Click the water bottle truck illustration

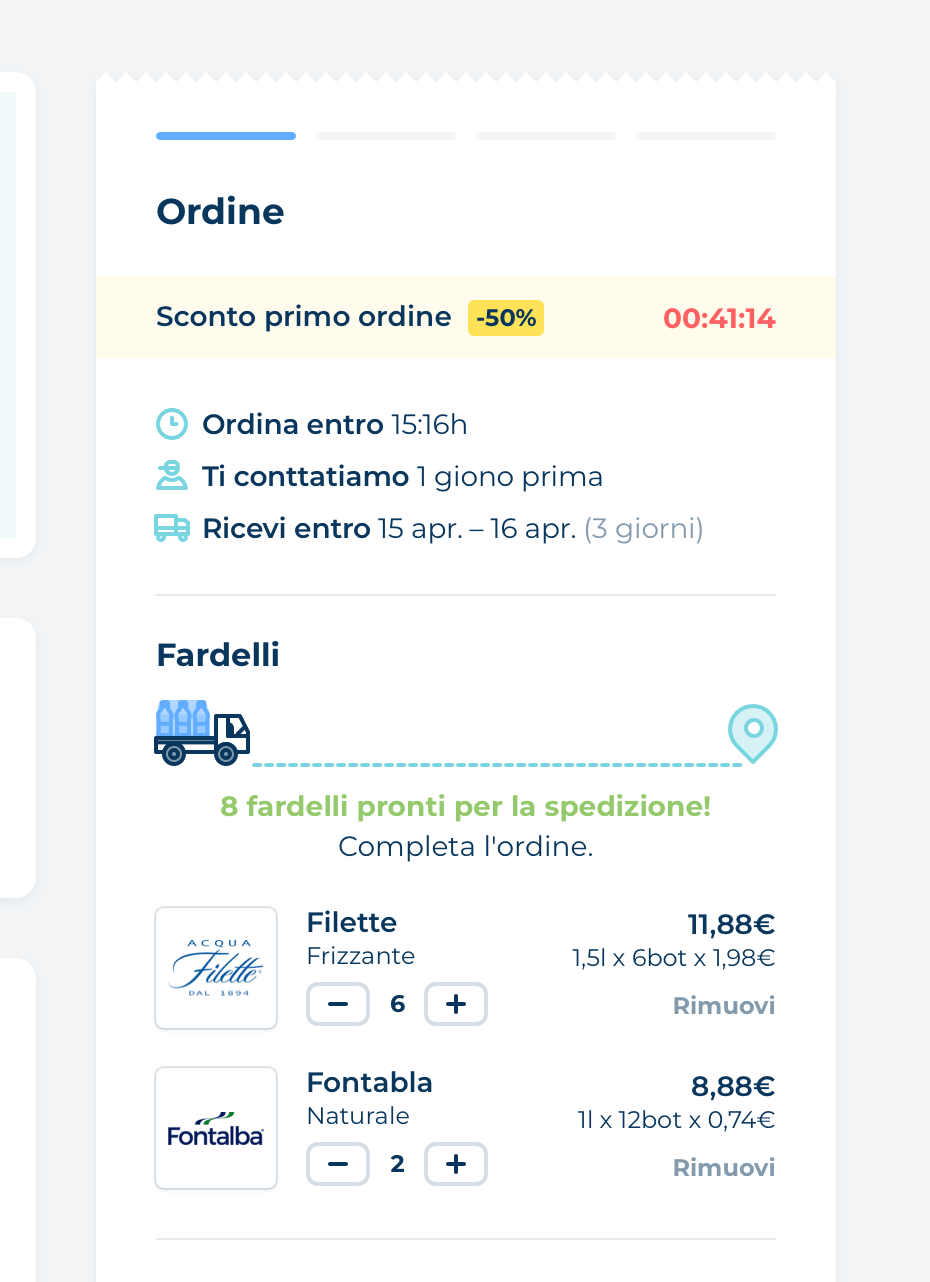[x=201, y=734]
